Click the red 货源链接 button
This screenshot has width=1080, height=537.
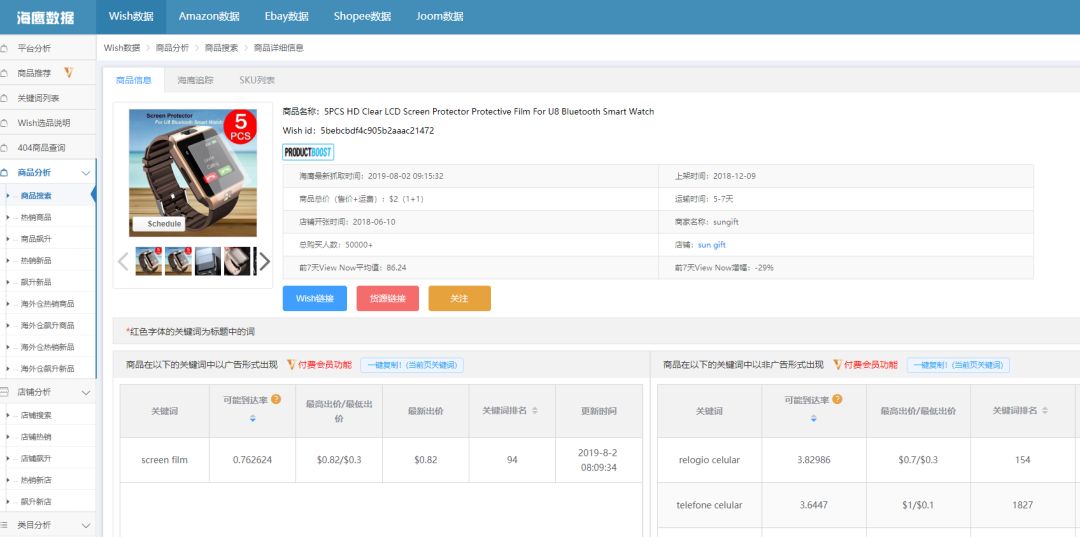388,298
